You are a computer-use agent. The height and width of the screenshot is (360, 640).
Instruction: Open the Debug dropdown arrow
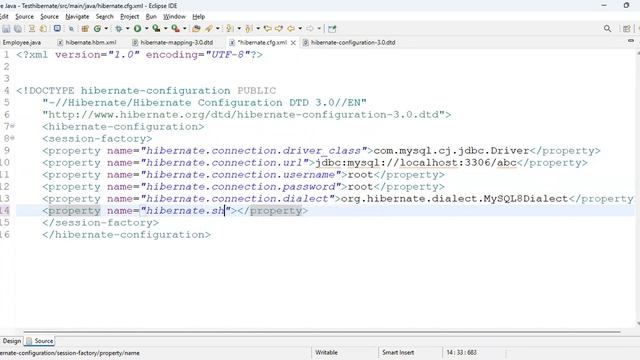point(127,29)
